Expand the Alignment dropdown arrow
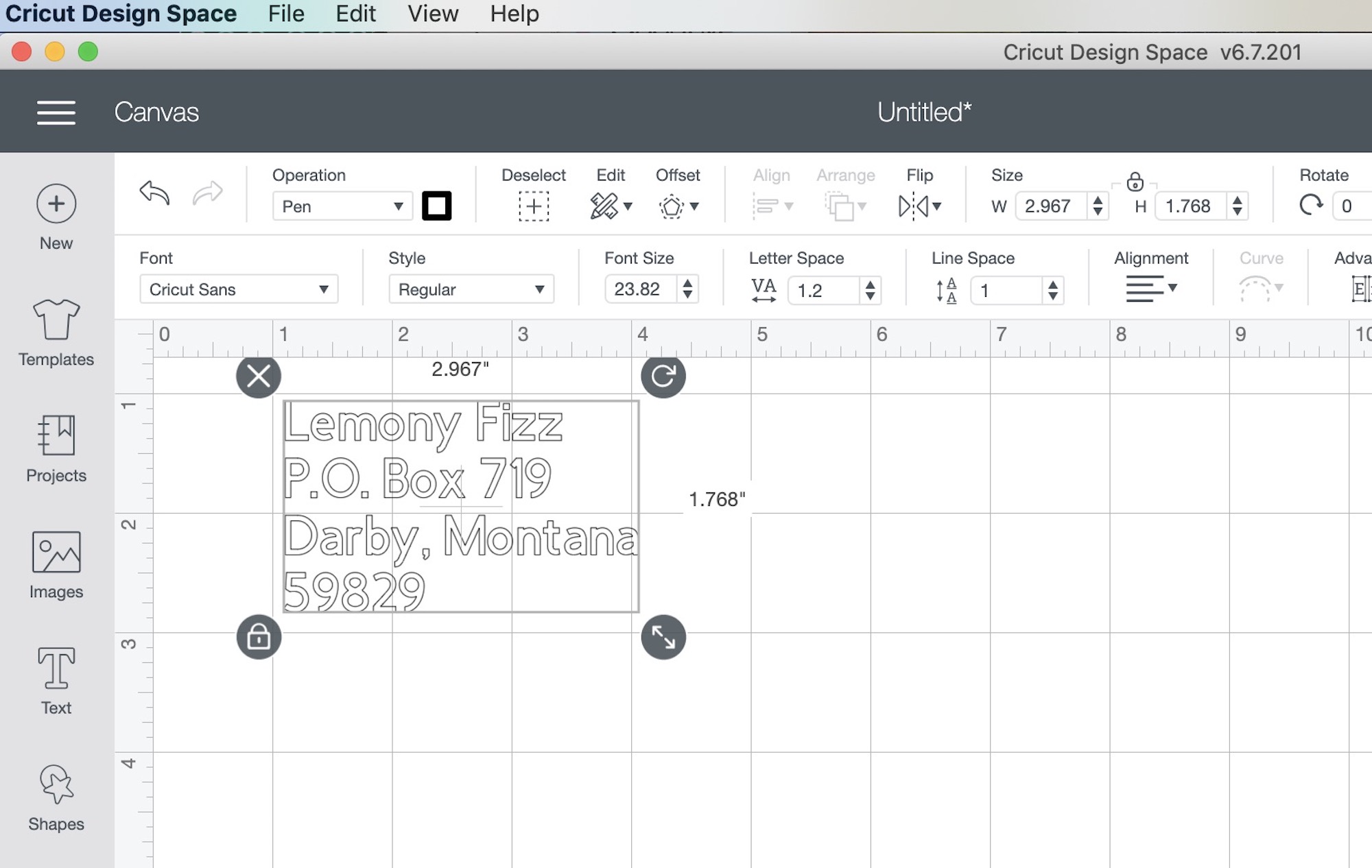The width and height of the screenshot is (1372, 868). (x=1173, y=288)
